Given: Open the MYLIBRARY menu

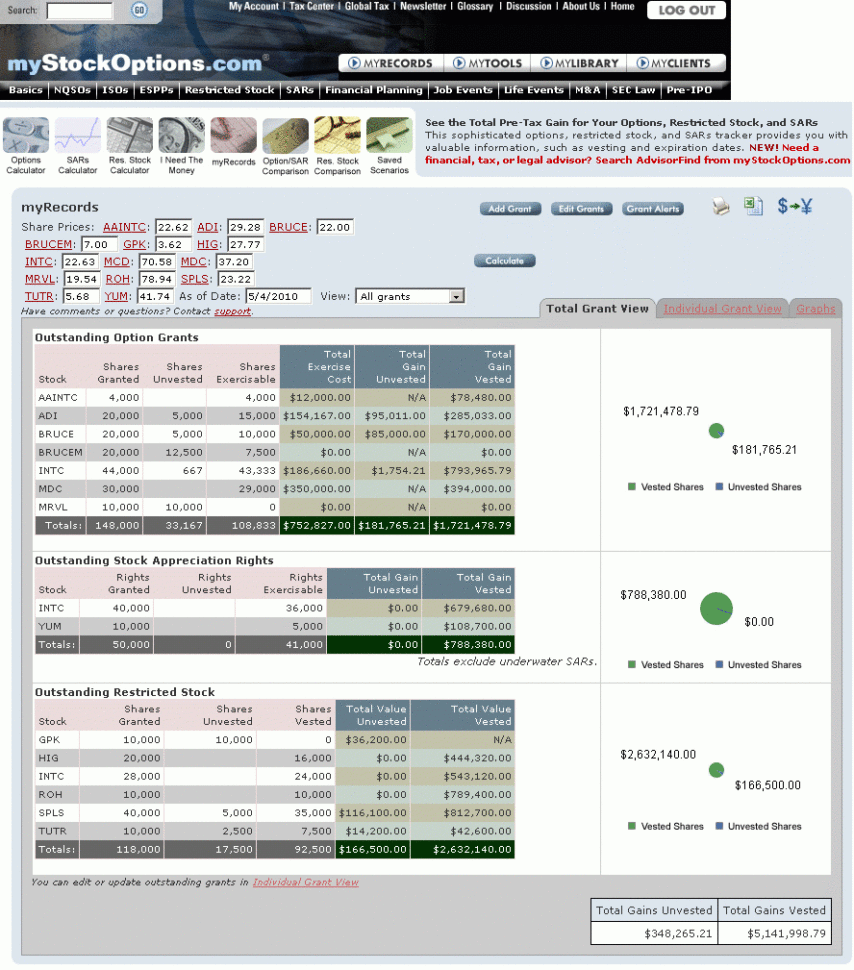Looking at the screenshot, I should (579, 63).
